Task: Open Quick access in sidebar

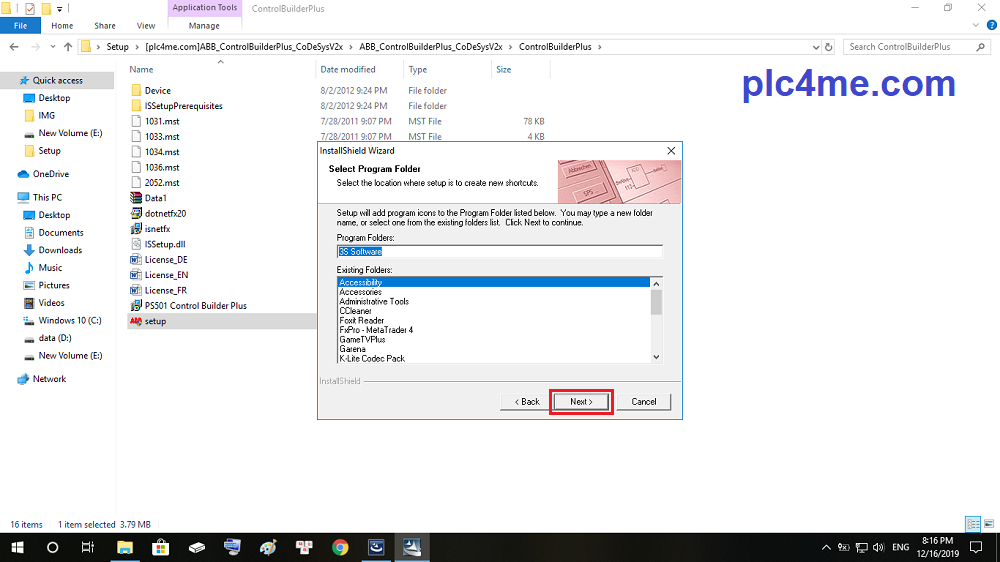Action: (57, 80)
